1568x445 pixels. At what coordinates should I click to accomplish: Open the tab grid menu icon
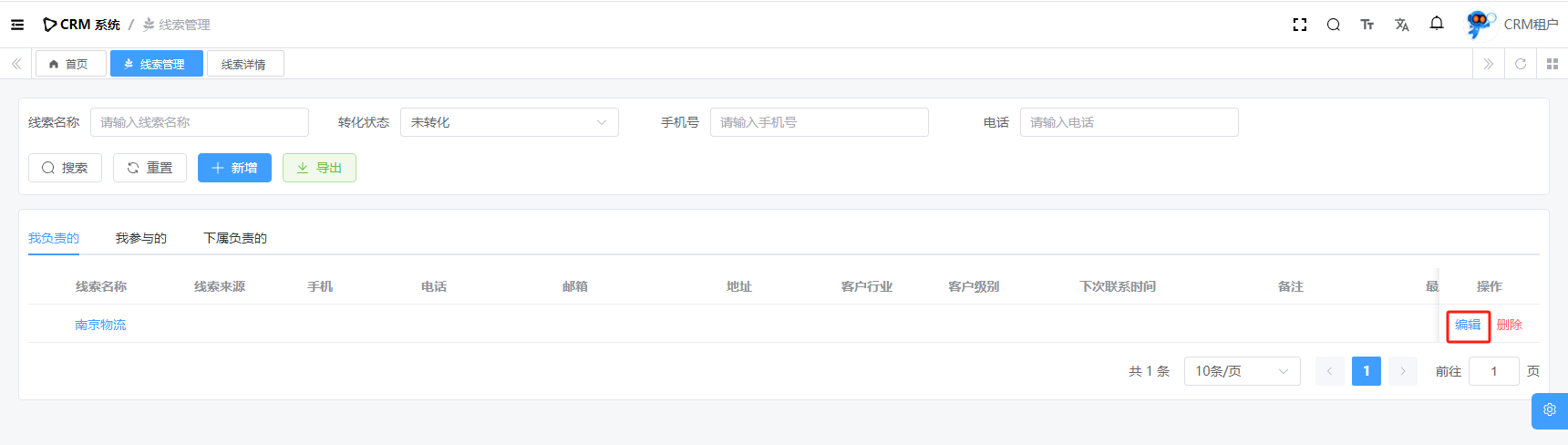point(1553,64)
